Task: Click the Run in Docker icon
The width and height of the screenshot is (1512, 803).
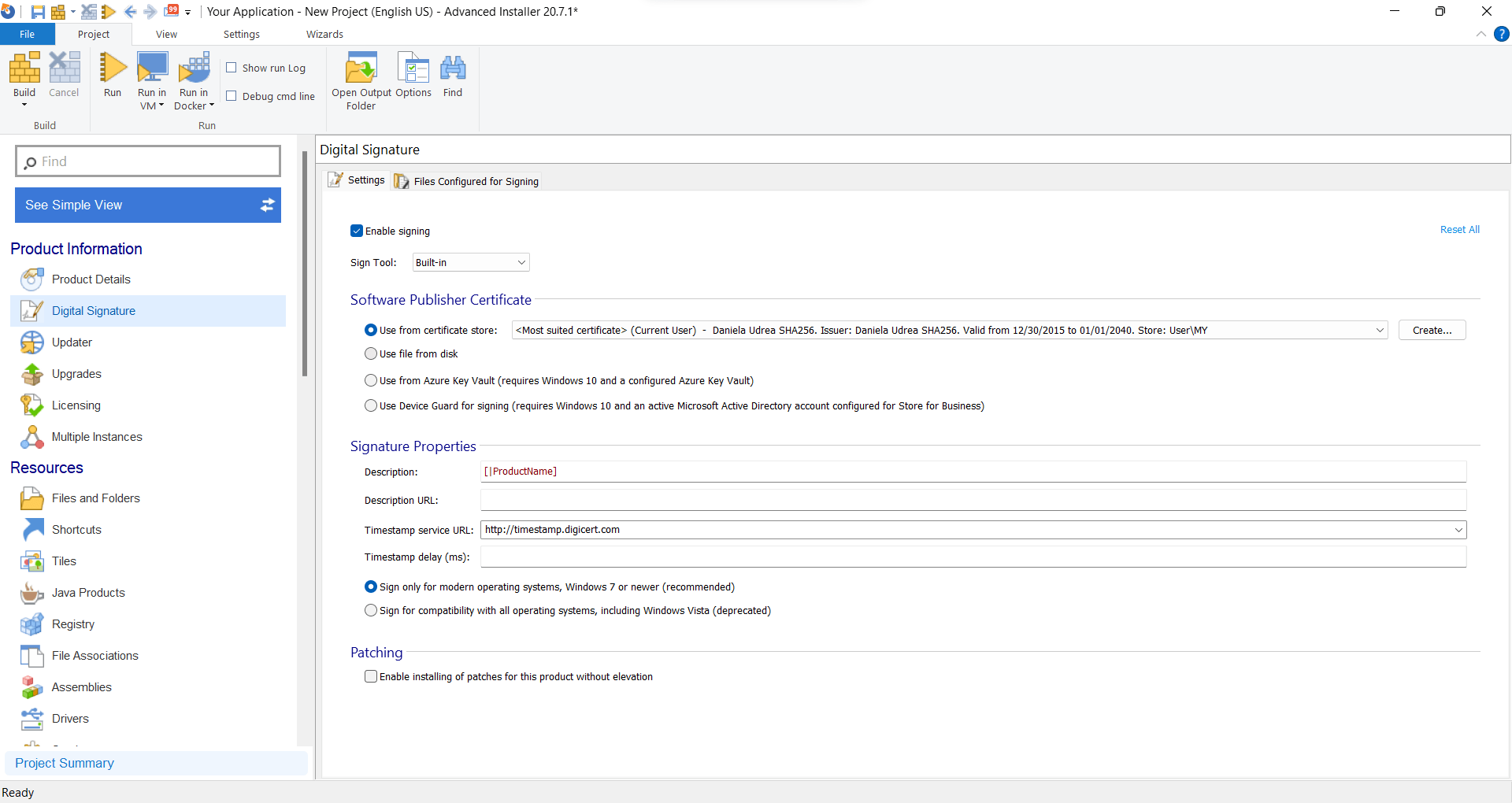Action: click(194, 68)
